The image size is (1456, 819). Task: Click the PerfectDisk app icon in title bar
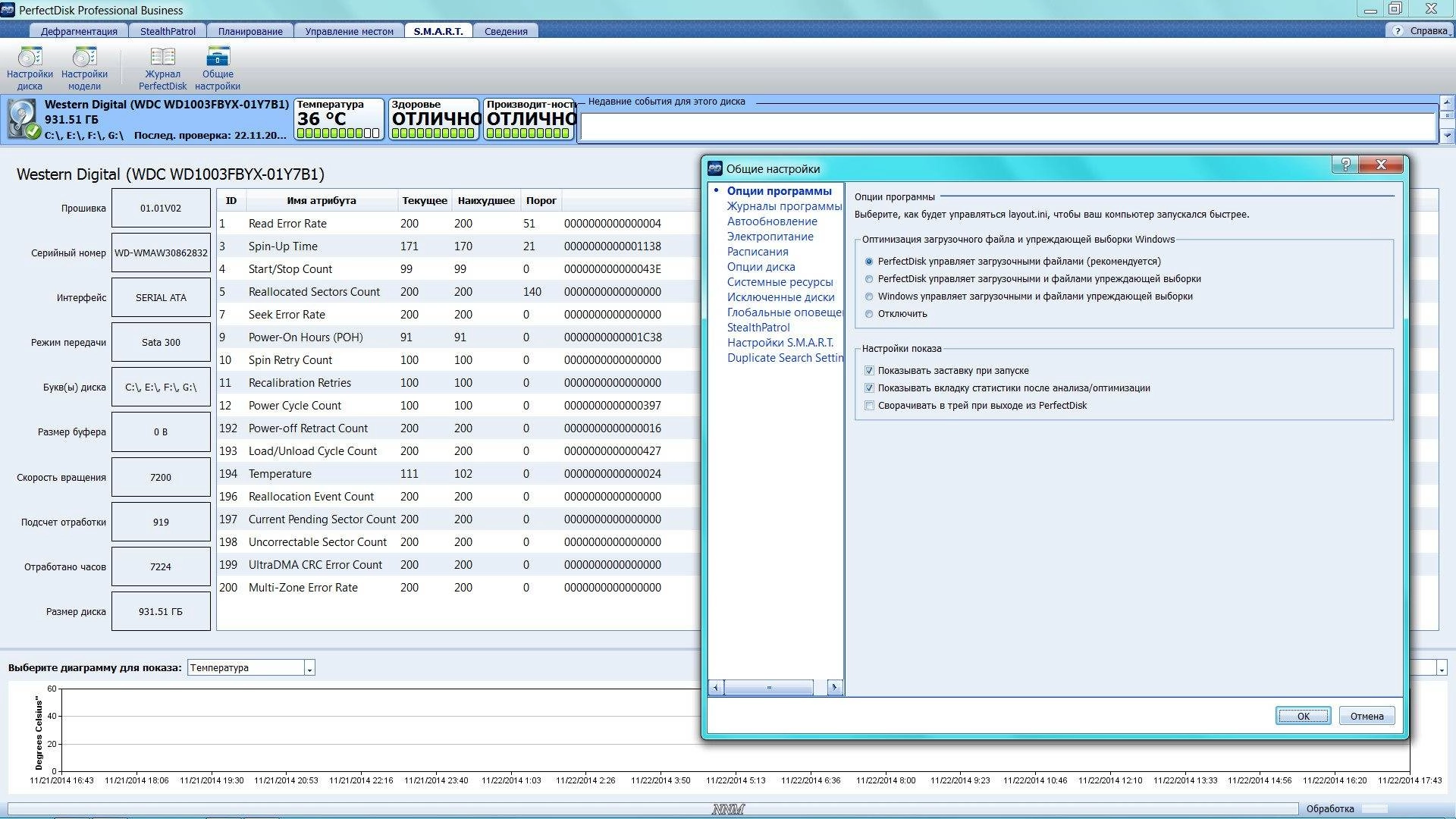pyautogui.click(x=8, y=9)
